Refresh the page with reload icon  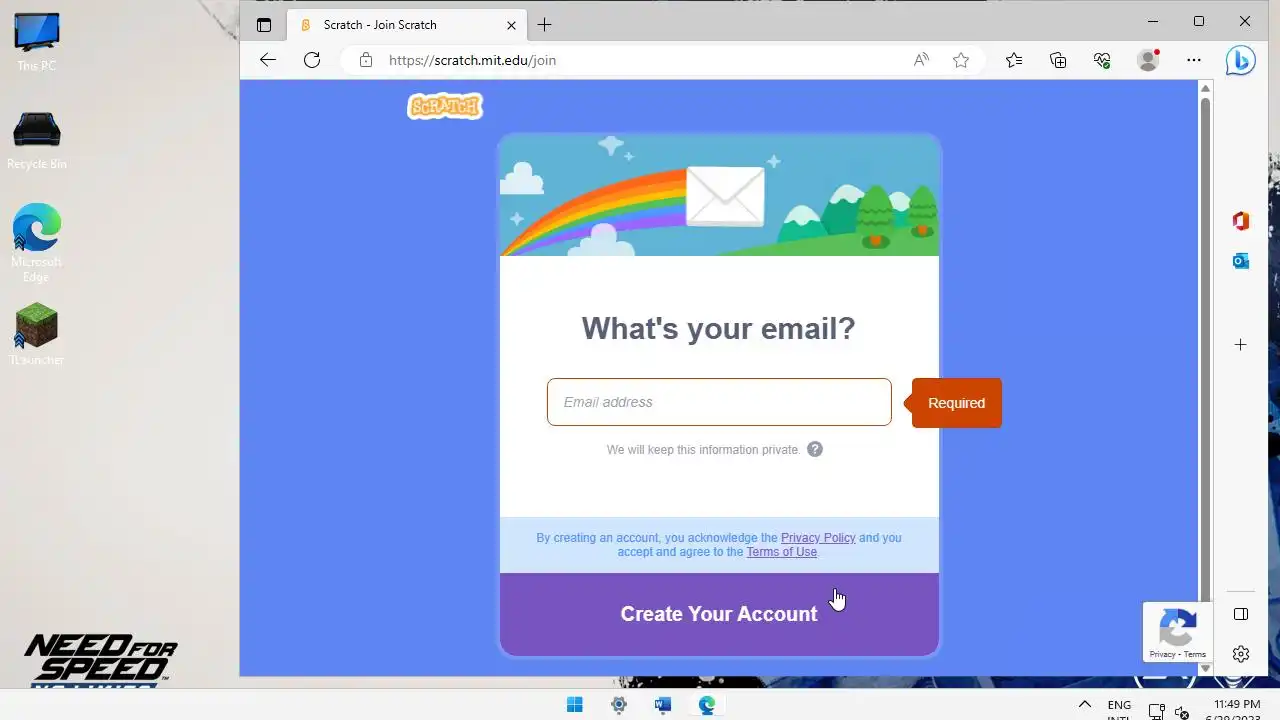coord(312,60)
